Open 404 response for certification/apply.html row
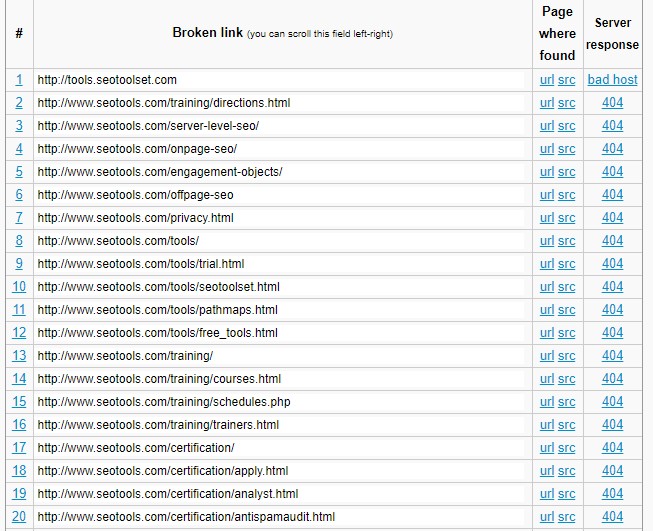Image resolution: width=653 pixels, height=531 pixels. pyautogui.click(x=612, y=471)
